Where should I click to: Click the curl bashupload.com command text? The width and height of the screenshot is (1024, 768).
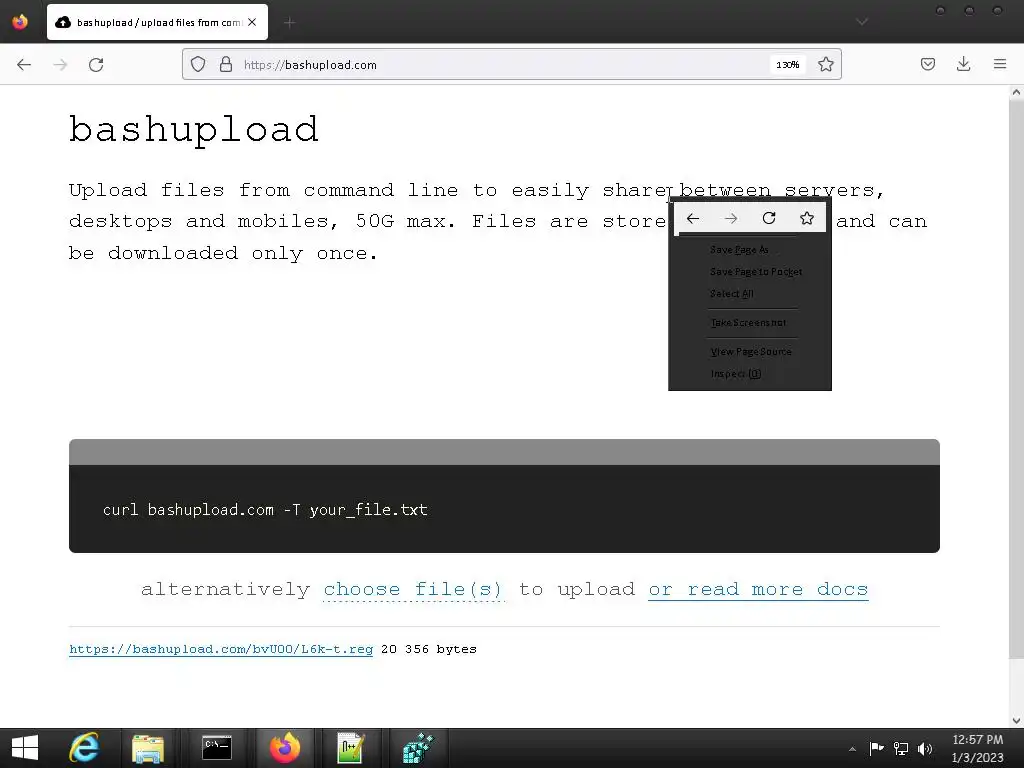click(265, 509)
